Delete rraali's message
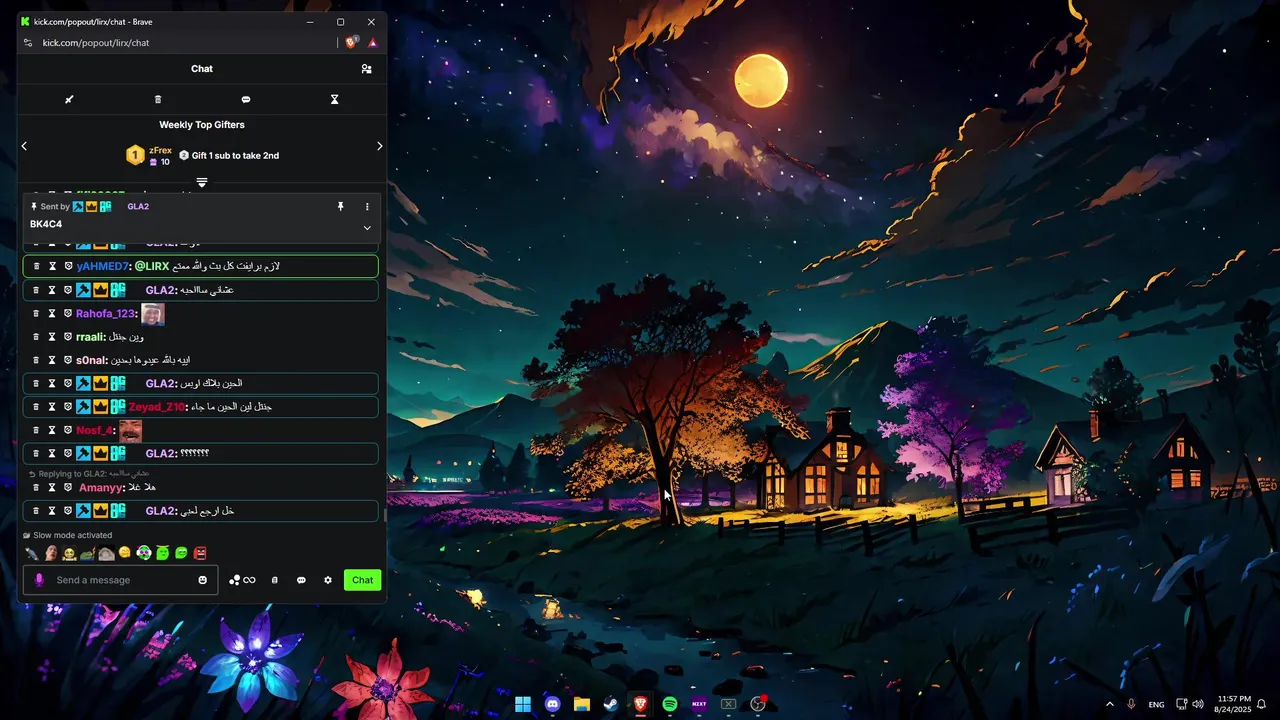This screenshot has width=1280, height=720. click(x=37, y=337)
